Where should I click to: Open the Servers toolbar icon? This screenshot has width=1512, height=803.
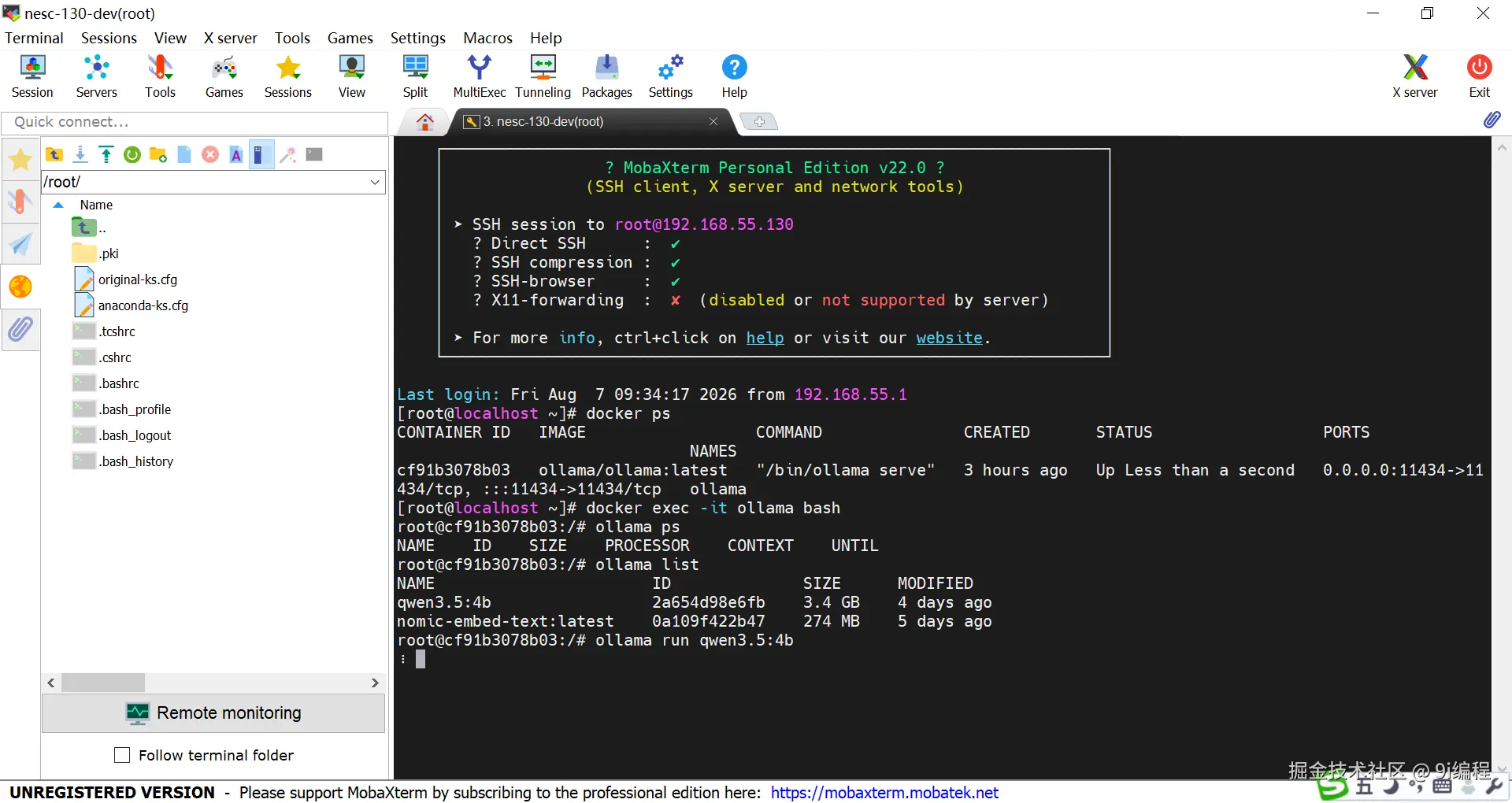[96, 76]
